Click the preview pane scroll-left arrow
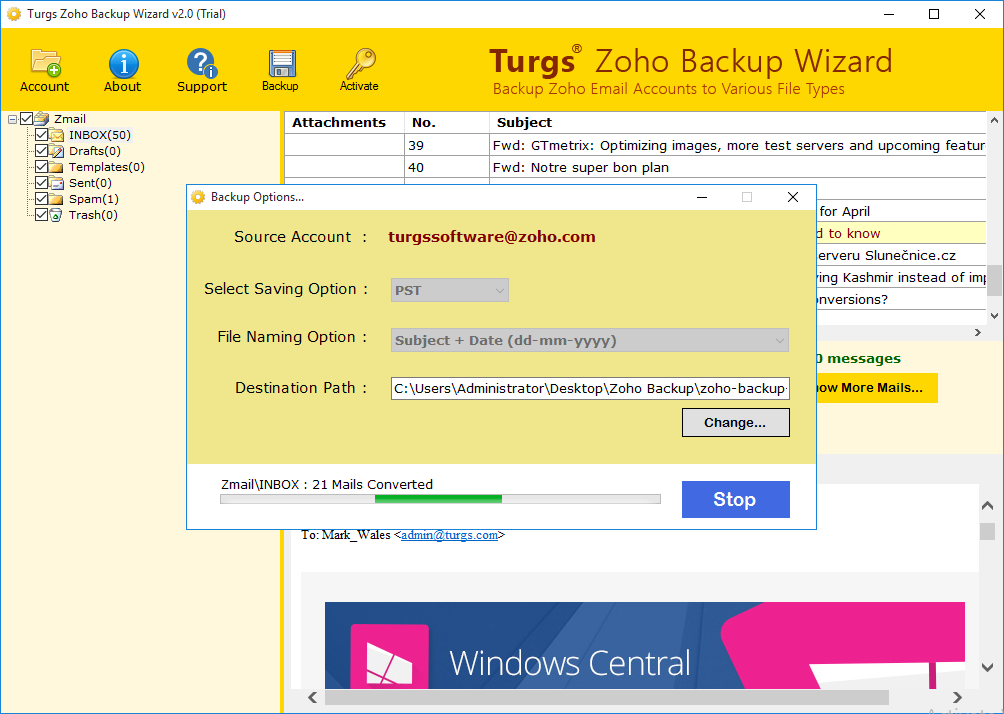Screen dimensions: 1004x714 click(312, 697)
